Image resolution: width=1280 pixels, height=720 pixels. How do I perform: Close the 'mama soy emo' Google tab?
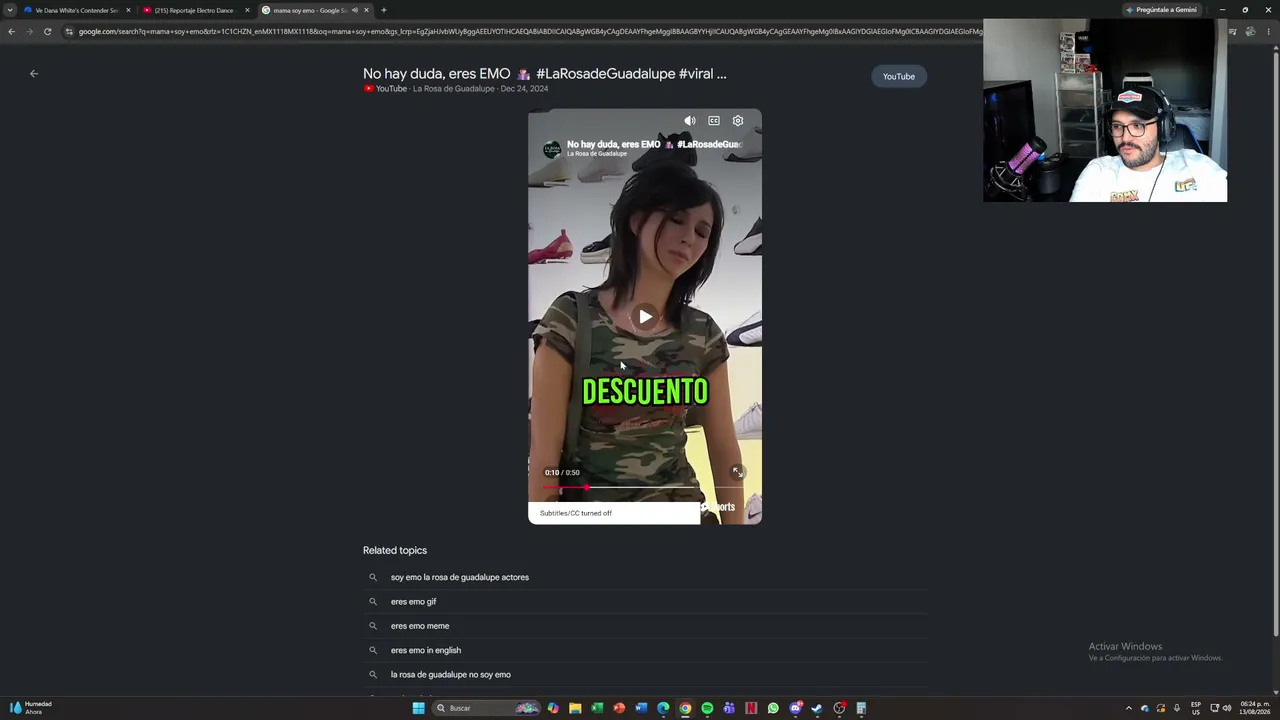tap(366, 10)
